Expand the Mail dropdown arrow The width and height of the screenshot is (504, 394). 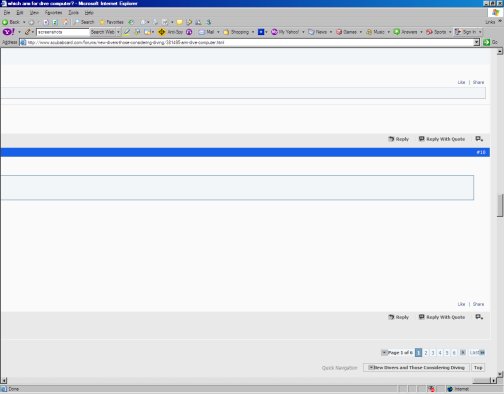218,32
